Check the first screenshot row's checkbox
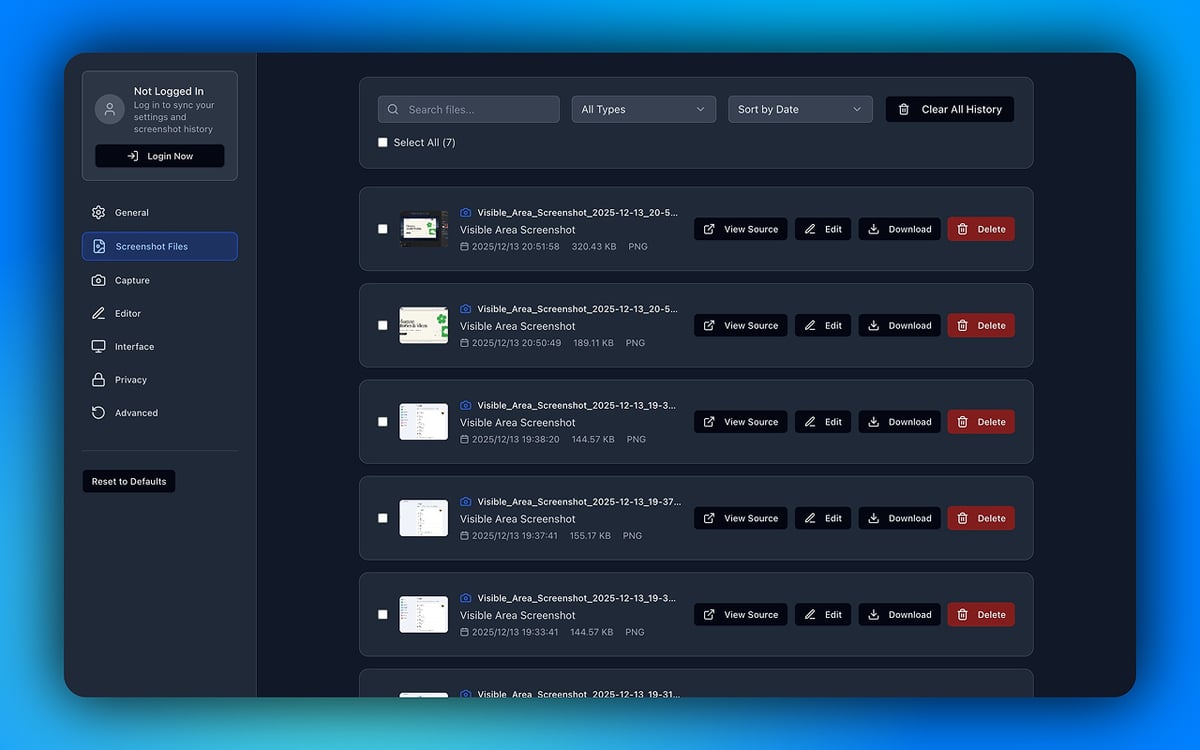This screenshot has width=1200, height=750. tap(383, 229)
